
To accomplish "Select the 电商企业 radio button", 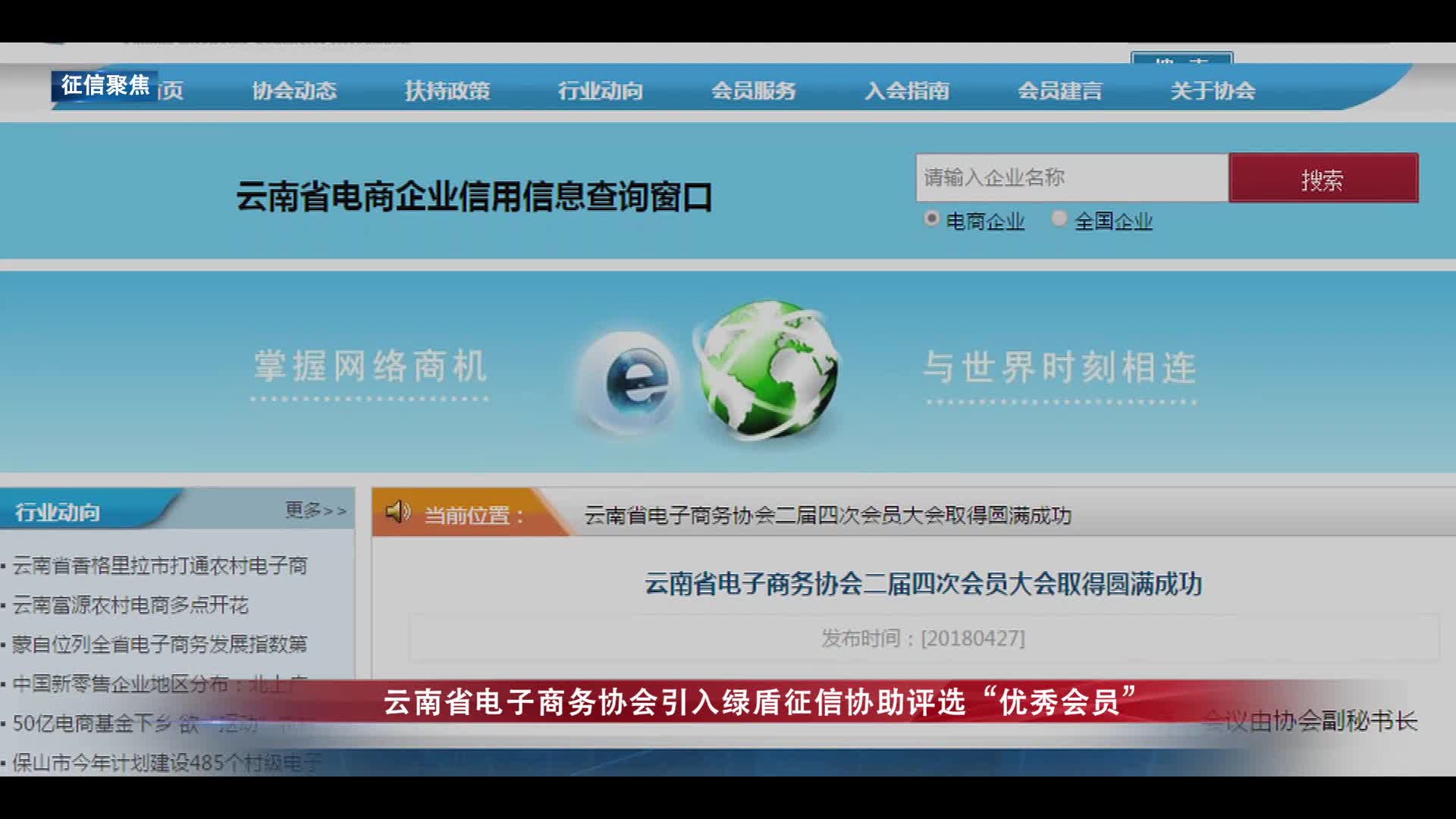I will coord(931,218).
